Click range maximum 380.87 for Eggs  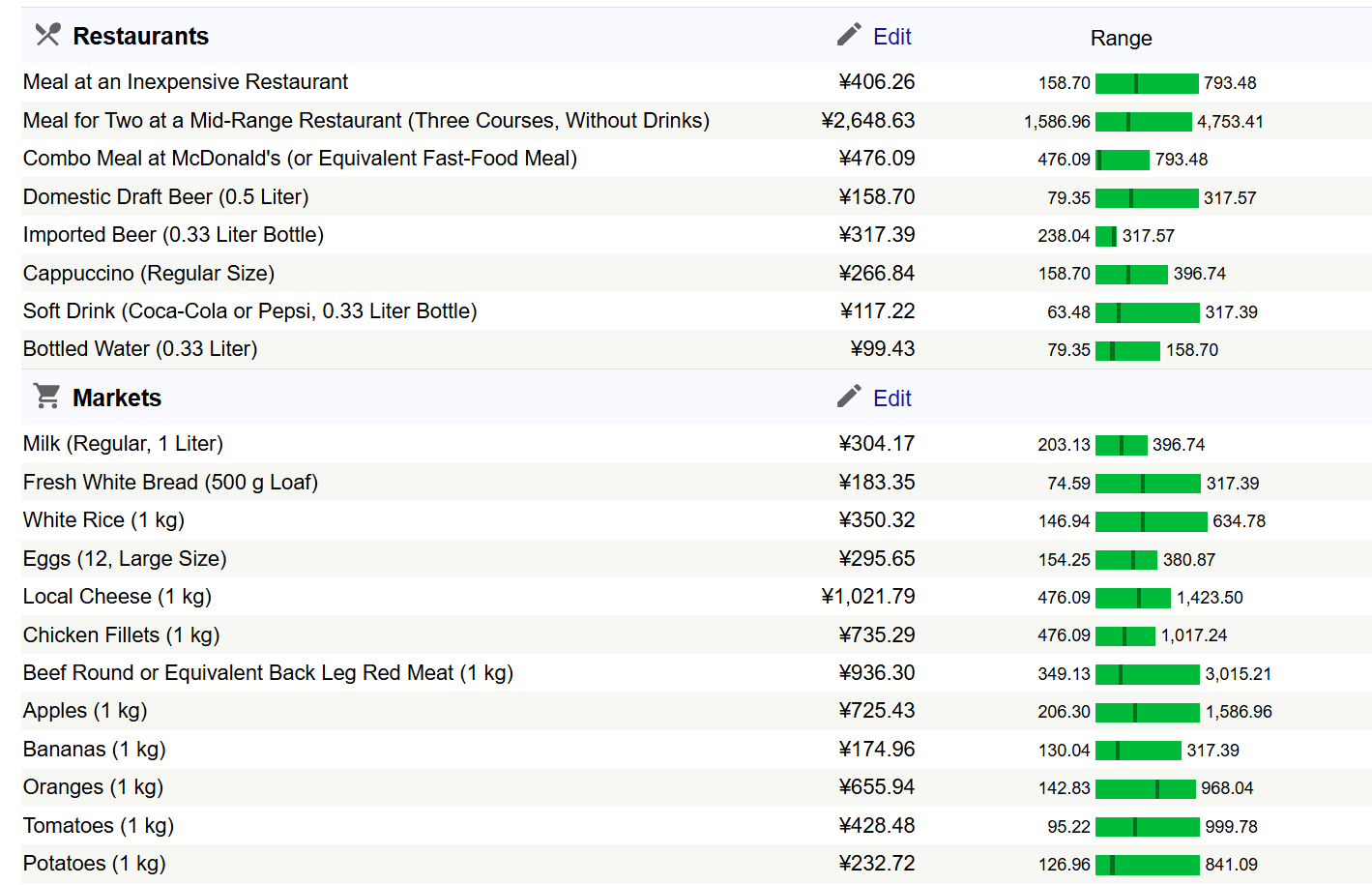coord(1189,560)
